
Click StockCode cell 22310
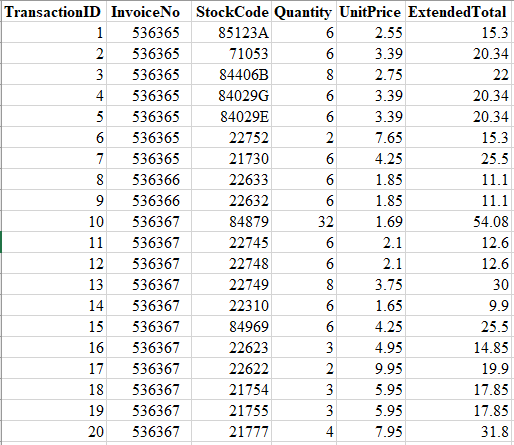(232, 306)
